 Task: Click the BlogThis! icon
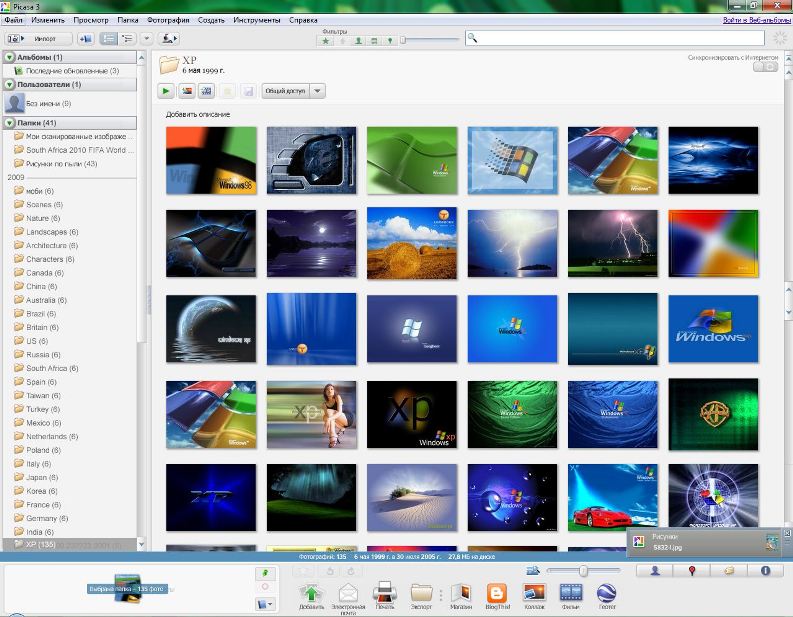pyautogui.click(x=497, y=593)
